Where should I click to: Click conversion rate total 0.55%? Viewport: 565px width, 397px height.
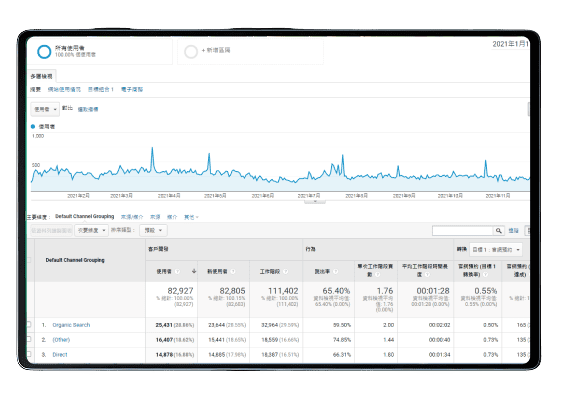click(486, 291)
